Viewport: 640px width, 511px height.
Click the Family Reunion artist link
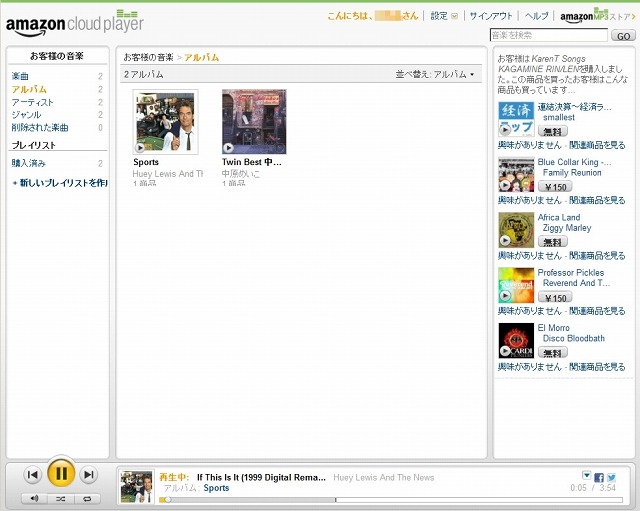(572, 173)
